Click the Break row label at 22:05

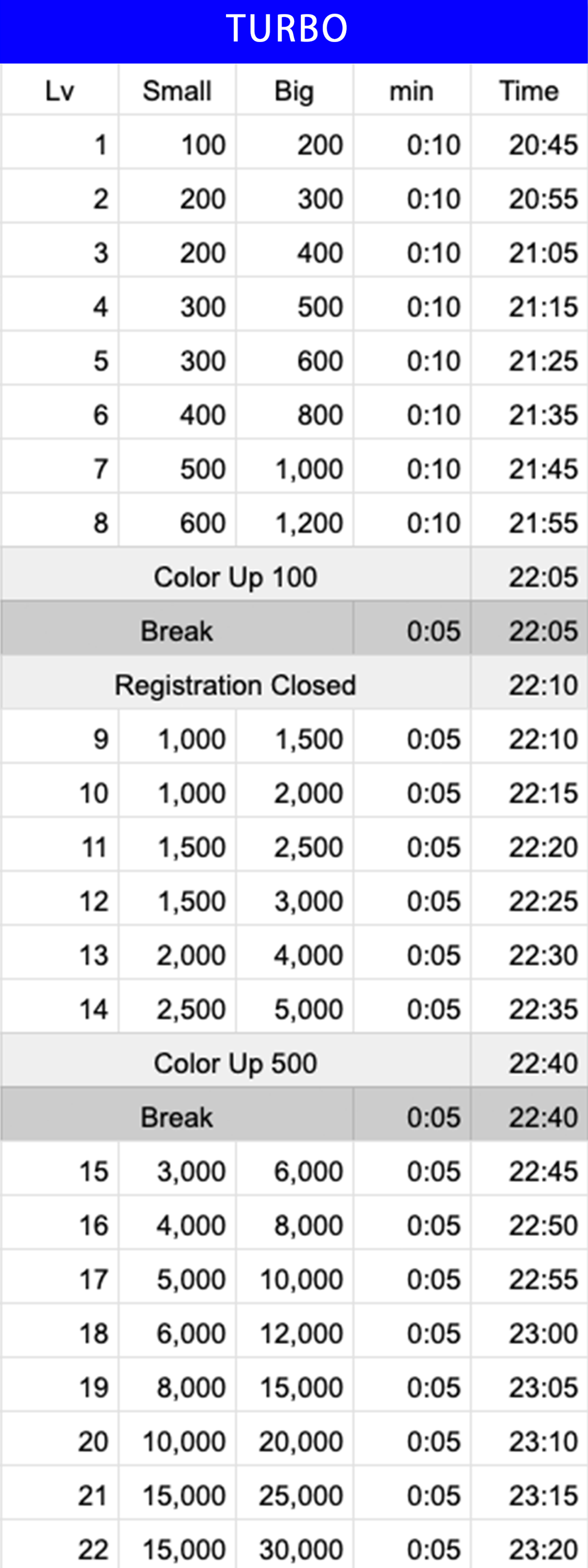click(x=177, y=631)
